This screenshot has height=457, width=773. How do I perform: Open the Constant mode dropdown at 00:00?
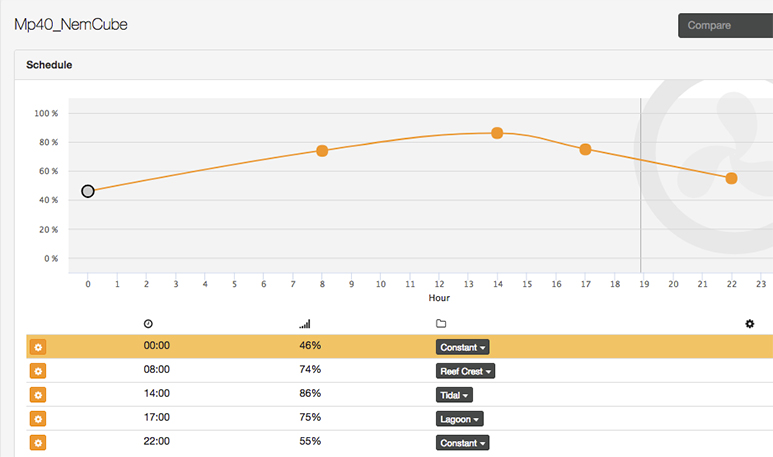463,347
